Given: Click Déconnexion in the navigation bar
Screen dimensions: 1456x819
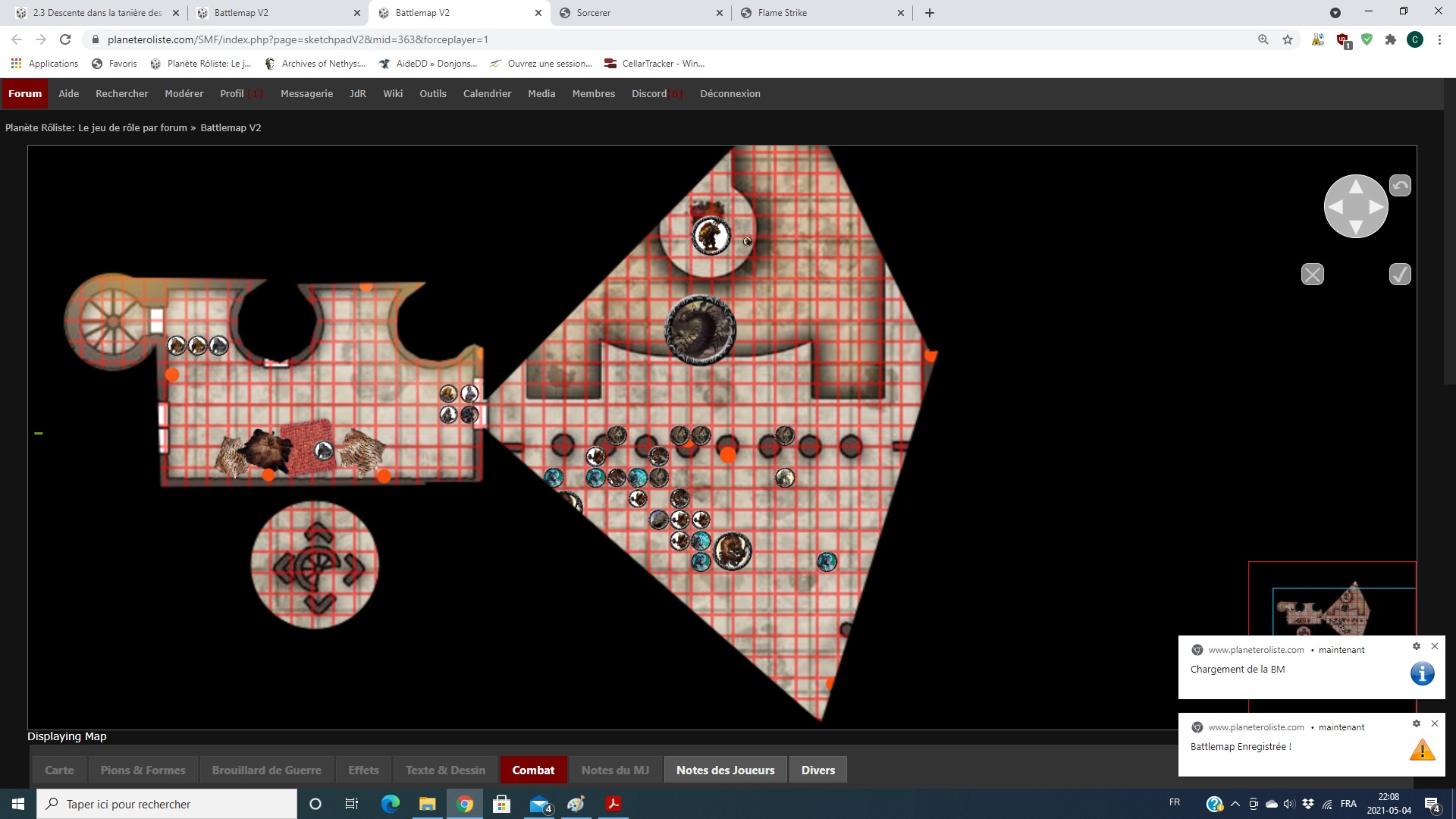Looking at the screenshot, I should click(x=730, y=93).
